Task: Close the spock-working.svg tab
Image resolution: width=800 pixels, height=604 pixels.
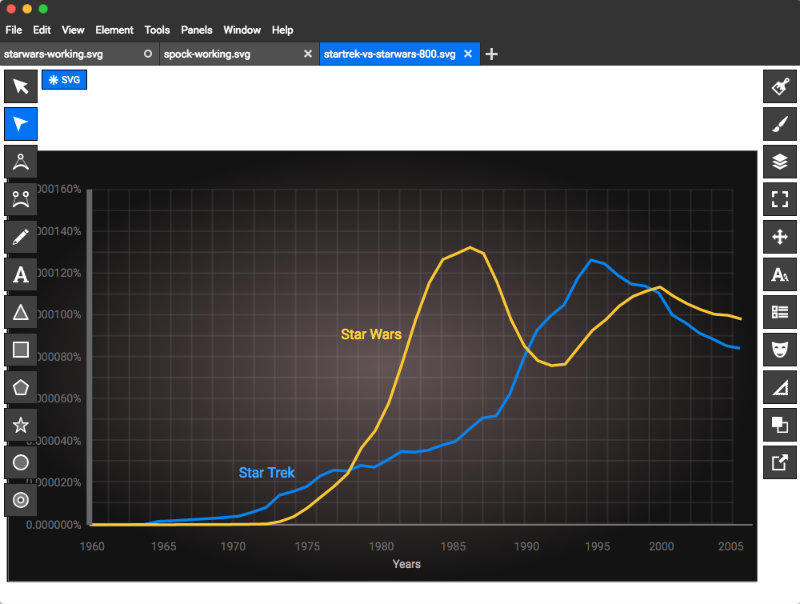Action: click(x=308, y=54)
